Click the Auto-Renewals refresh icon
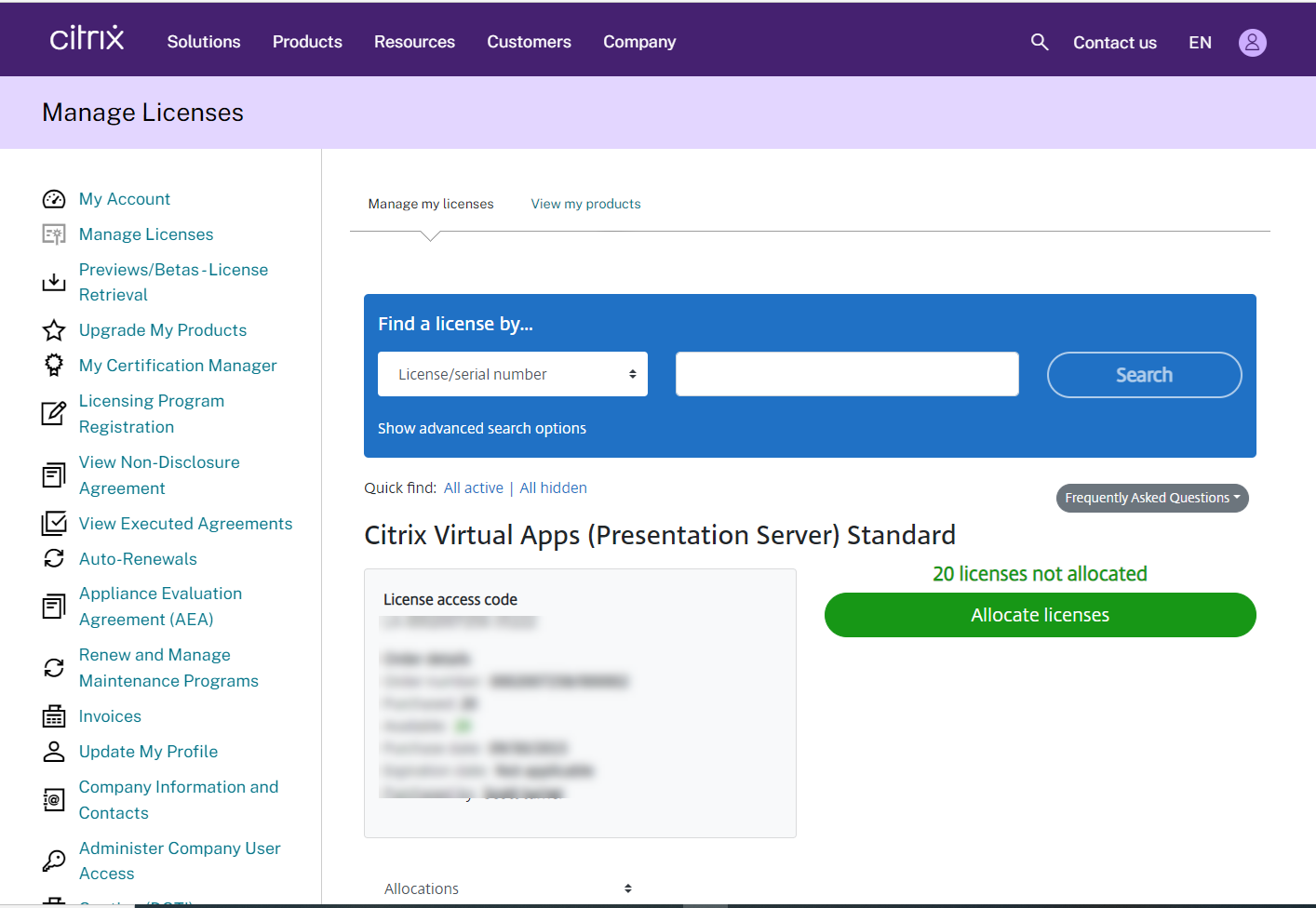The image size is (1316, 908). [x=54, y=559]
